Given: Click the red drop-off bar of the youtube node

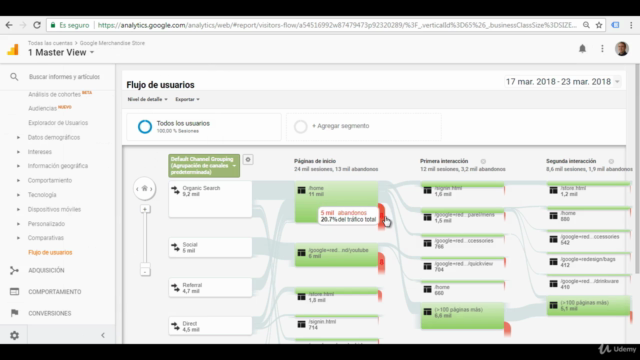Looking at the screenshot, I should tap(381, 263).
